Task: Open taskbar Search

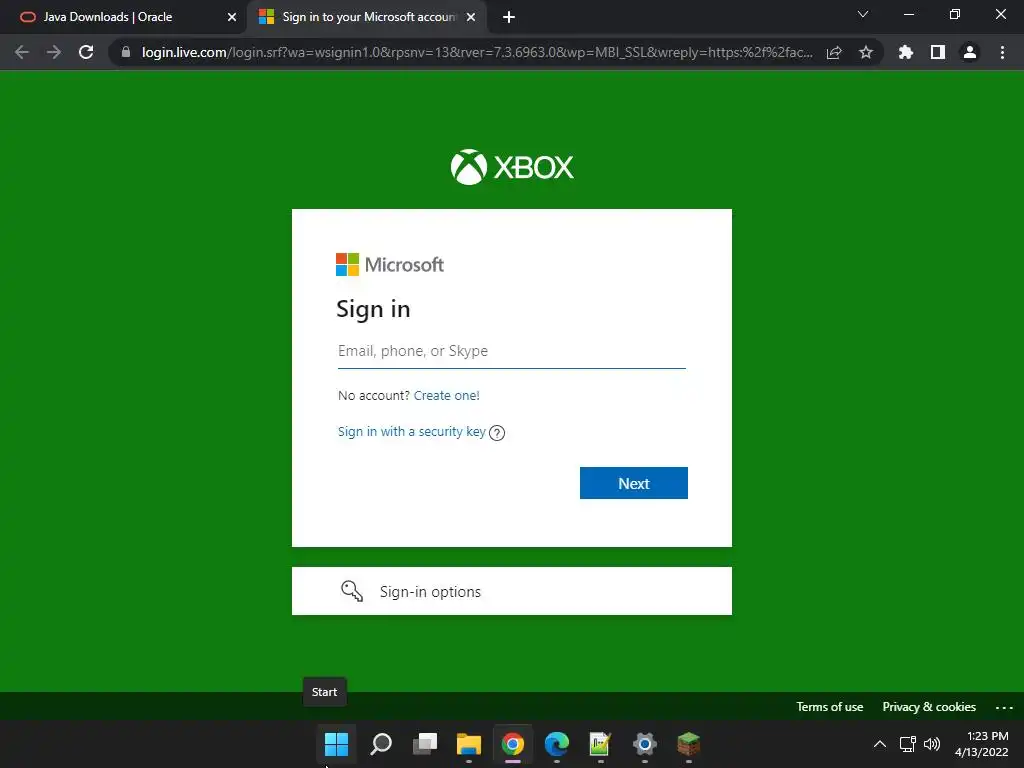Action: (x=381, y=743)
